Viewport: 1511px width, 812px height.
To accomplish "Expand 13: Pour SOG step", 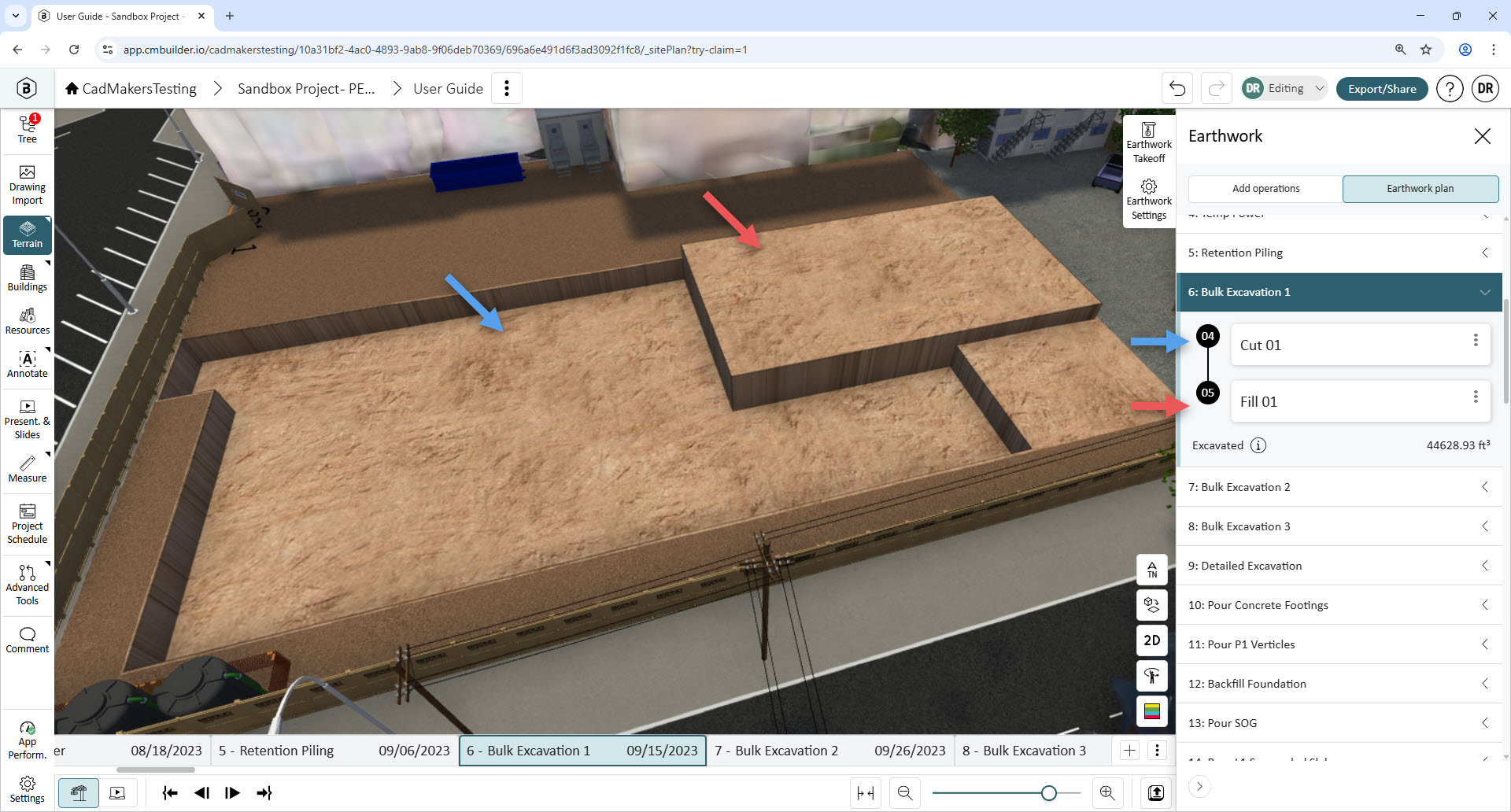I will coord(1339,723).
